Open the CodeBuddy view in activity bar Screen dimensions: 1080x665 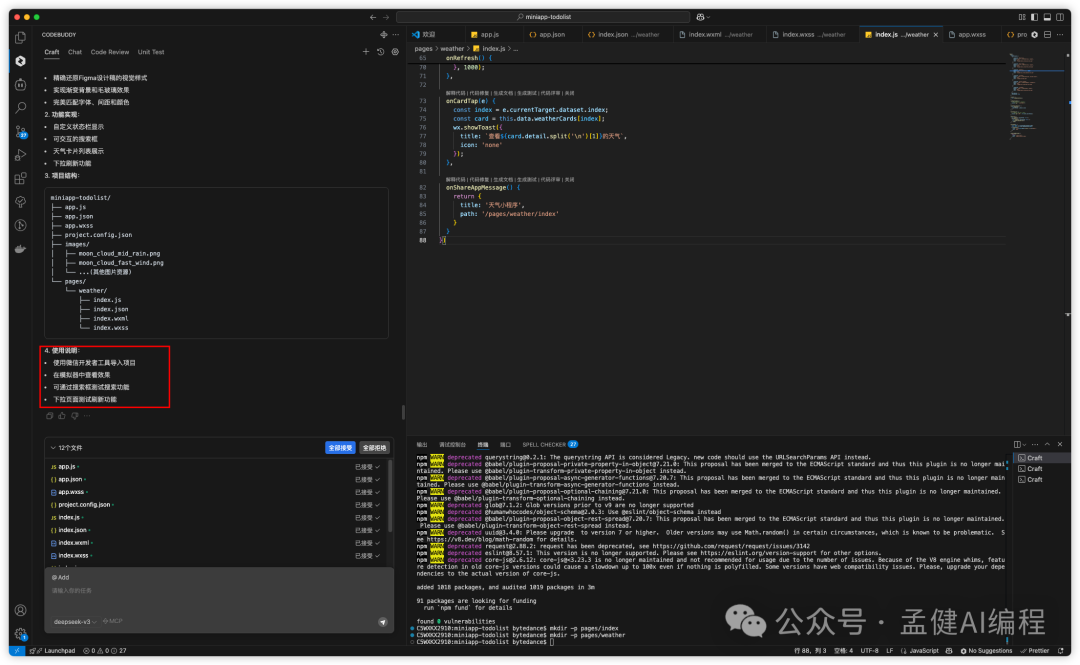point(21,61)
